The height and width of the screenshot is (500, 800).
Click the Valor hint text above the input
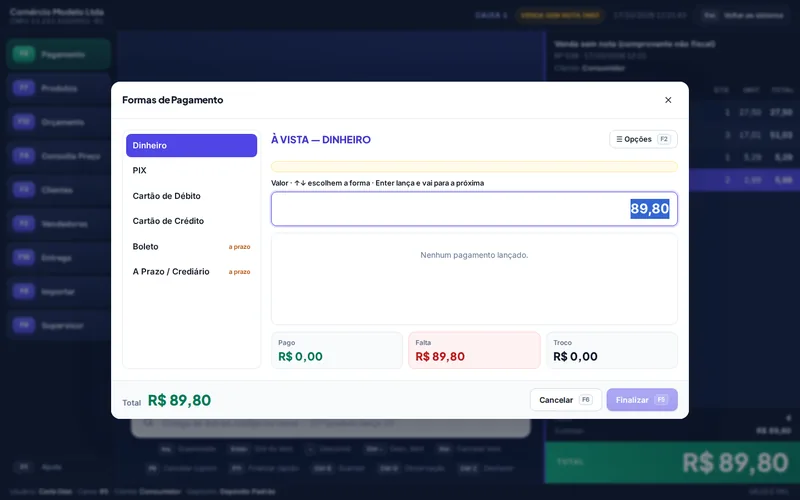[x=378, y=183]
